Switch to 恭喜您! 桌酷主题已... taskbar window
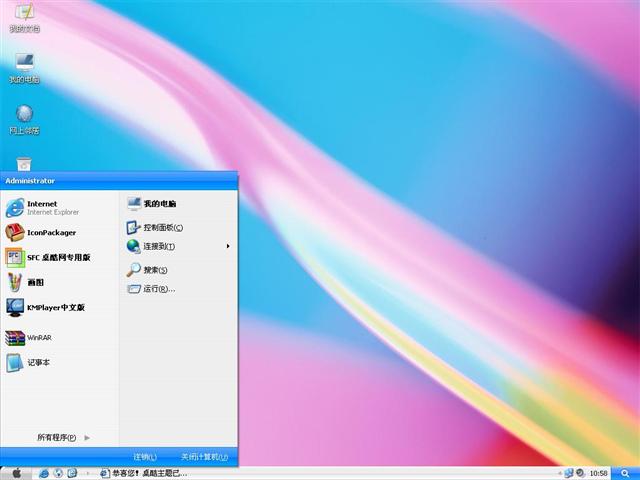Screen dimensions: 640x480 [x=144, y=473]
